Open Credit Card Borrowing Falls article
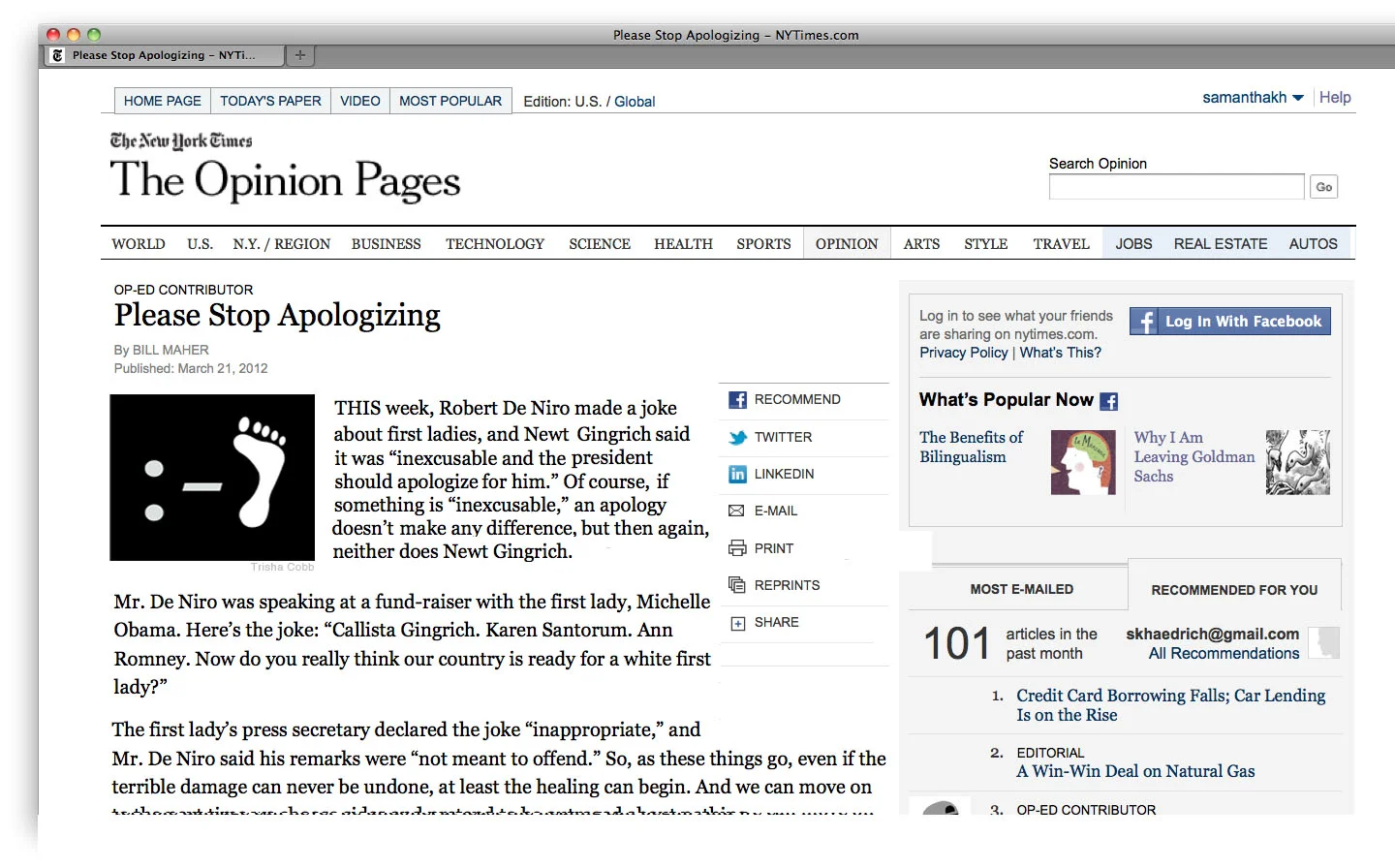Image resolution: width=1395 pixels, height=868 pixels. (1170, 705)
